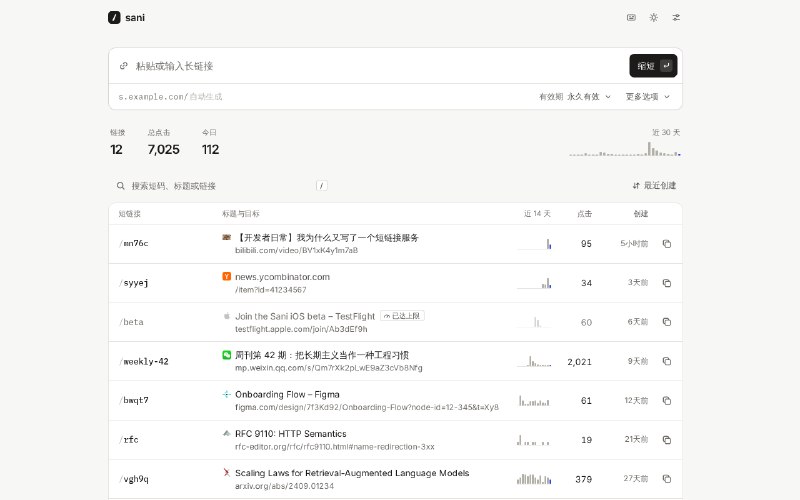Copy the /vgh9q short link
The height and width of the screenshot is (500, 800).
point(667,479)
